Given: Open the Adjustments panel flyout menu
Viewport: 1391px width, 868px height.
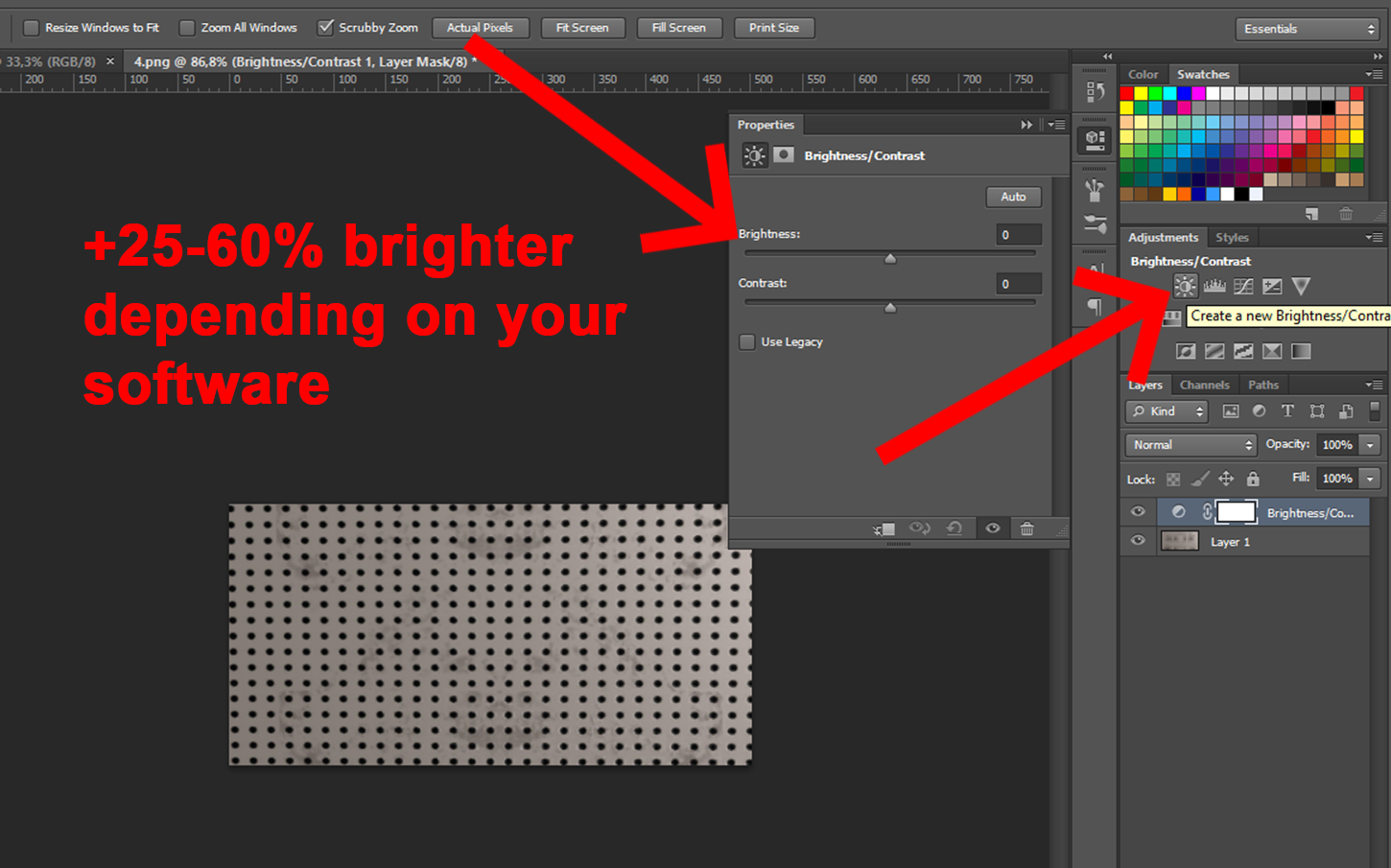Looking at the screenshot, I should [x=1375, y=237].
